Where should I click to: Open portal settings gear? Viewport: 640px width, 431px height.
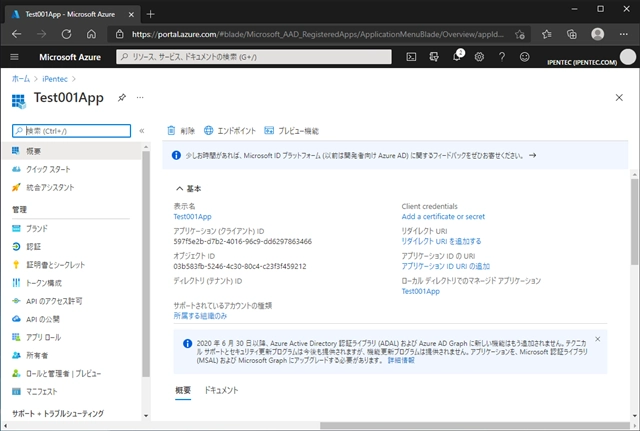coord(479,57)
